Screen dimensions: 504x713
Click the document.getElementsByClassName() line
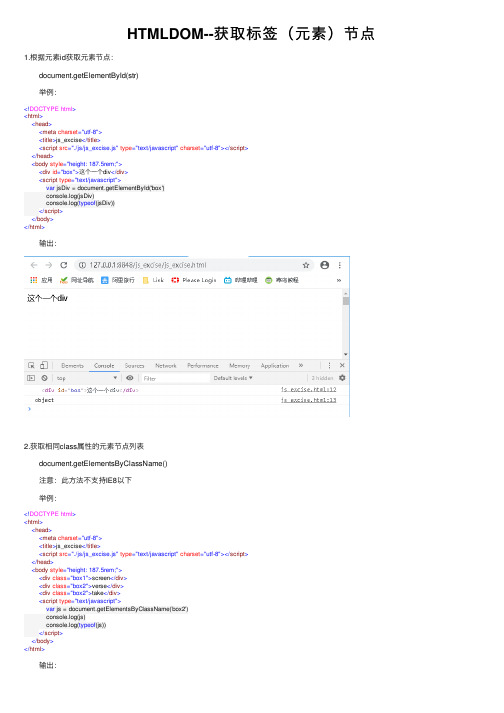pyautogui.click(x=103, y=463)
